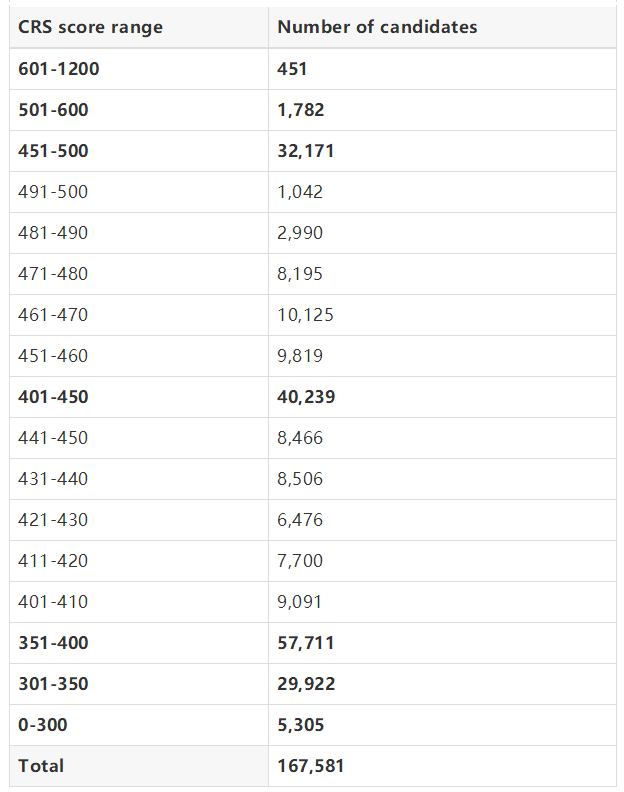Click the 2,990 candidates cell
This screenshot has height=792, width=624.
[300, 233]
